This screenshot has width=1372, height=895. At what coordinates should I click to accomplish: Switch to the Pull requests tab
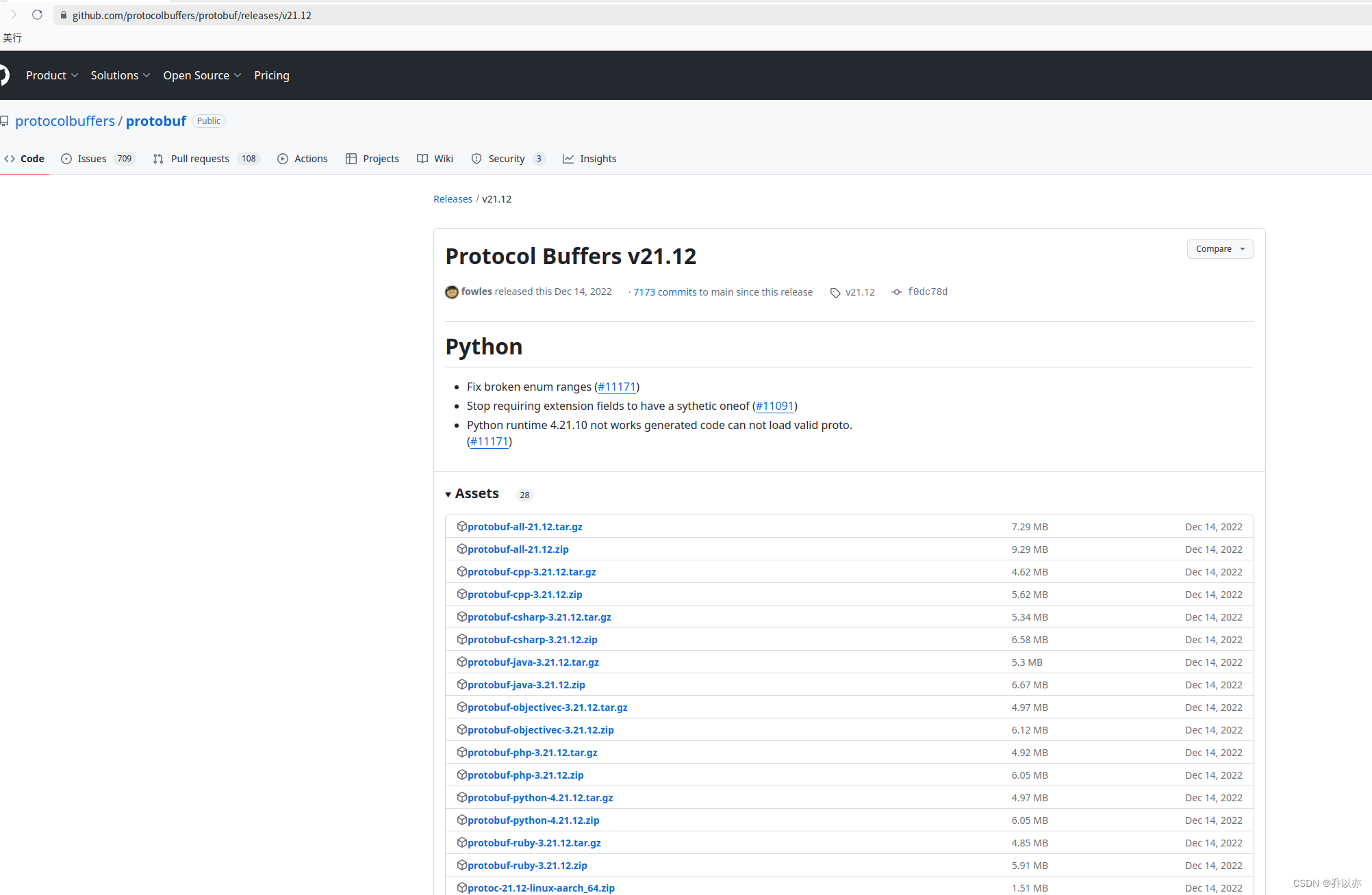pos(206,159)
